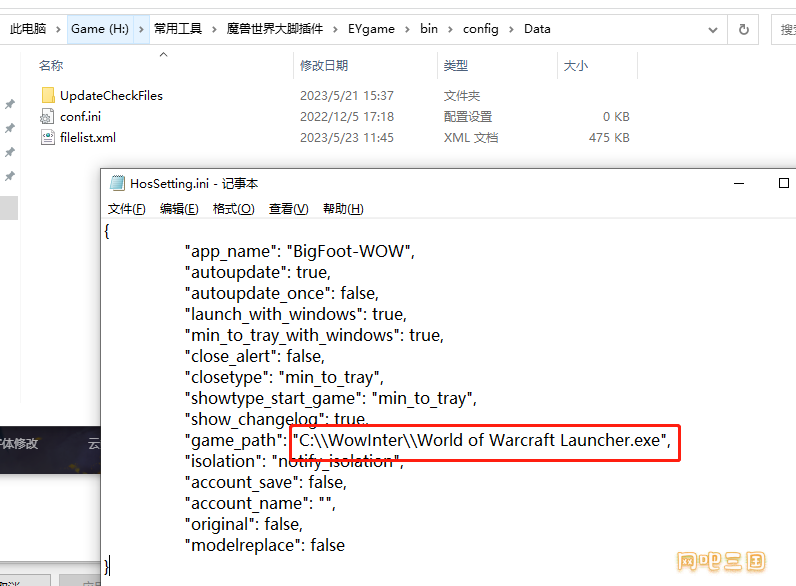Image resolution: width=796 pixels, height=586 pixels.
Task: Click the "app_name" line in Notepad
Action: (x=300, y=251)
